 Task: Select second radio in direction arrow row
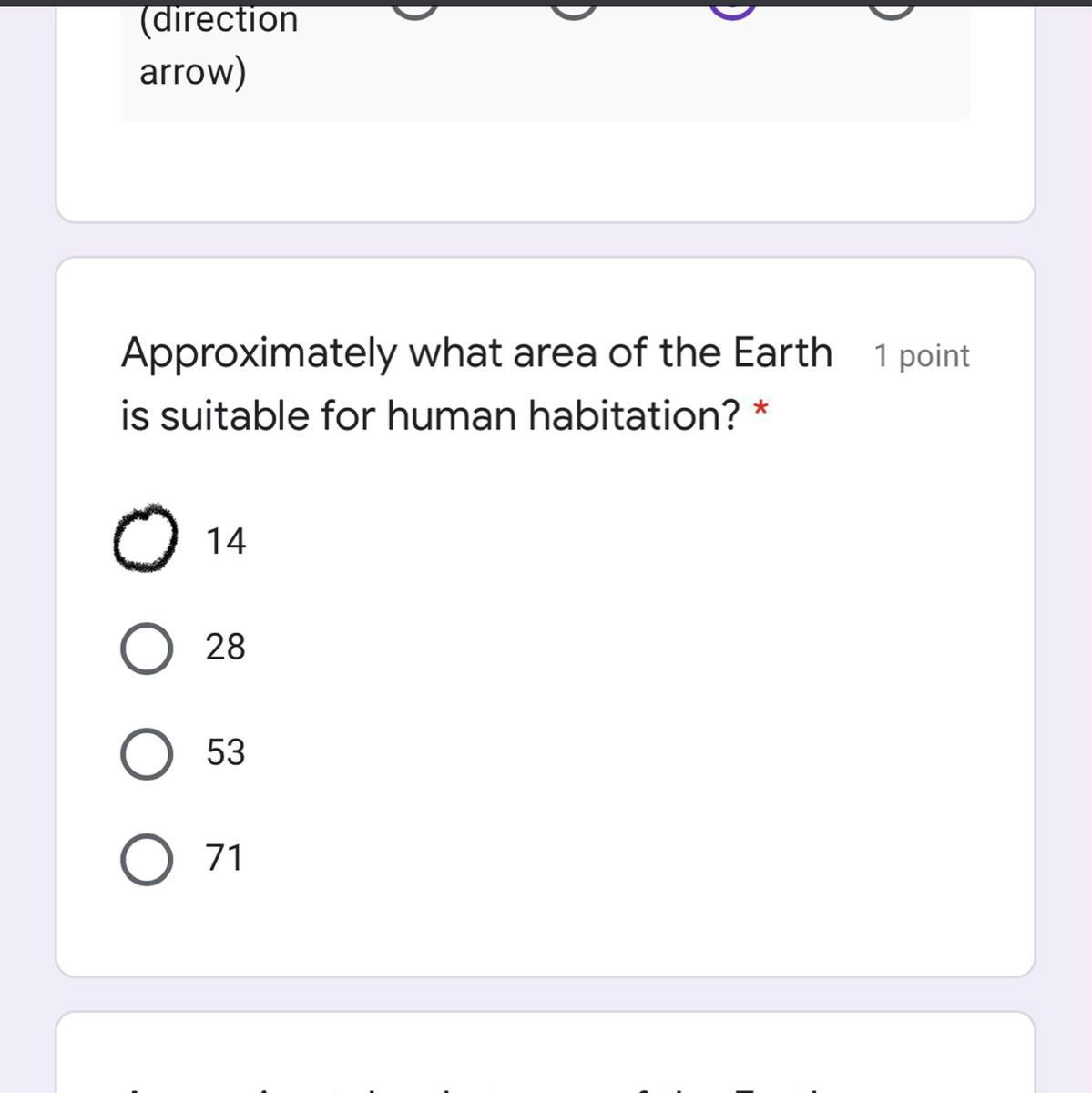(x=574, y=8)
